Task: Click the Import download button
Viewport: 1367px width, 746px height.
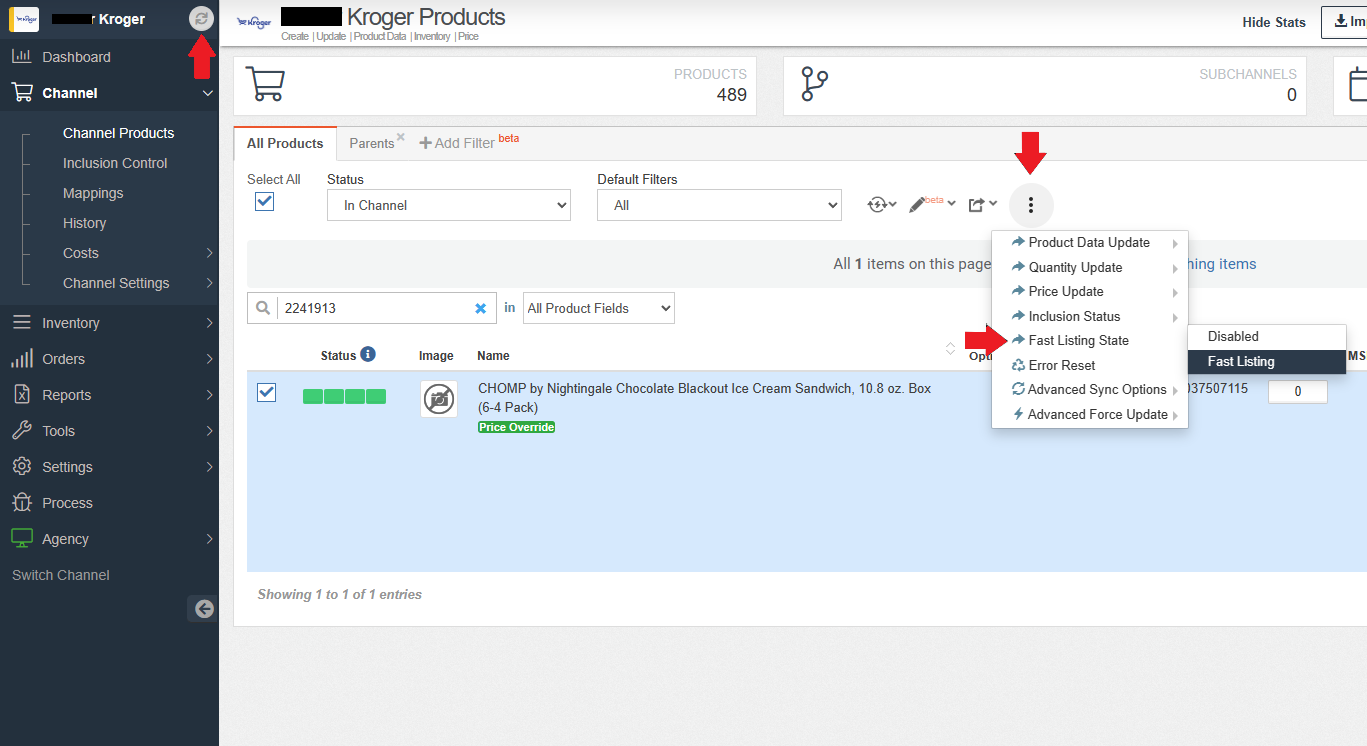Action: click(1344, 22)
